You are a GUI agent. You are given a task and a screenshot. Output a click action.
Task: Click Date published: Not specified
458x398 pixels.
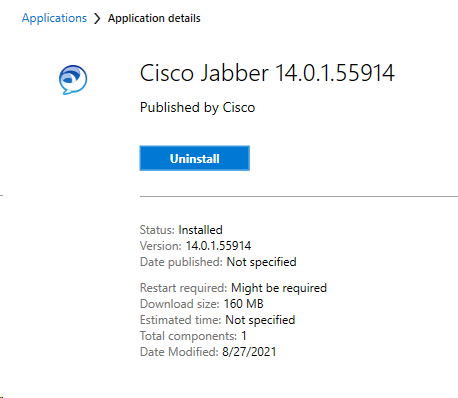pyautogui.click(x=218, y=262)
